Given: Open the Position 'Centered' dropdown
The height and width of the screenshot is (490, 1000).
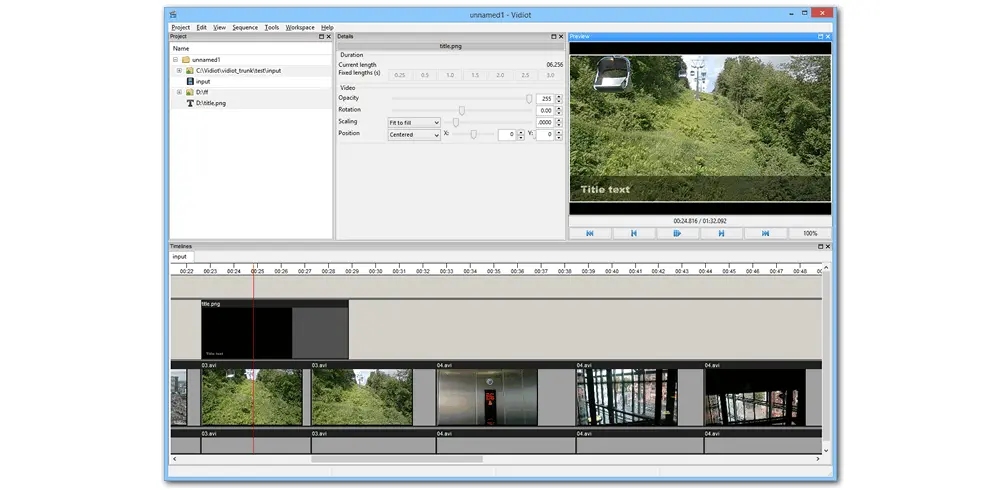Looking at the screenshot, I should [x=414, y=135].
